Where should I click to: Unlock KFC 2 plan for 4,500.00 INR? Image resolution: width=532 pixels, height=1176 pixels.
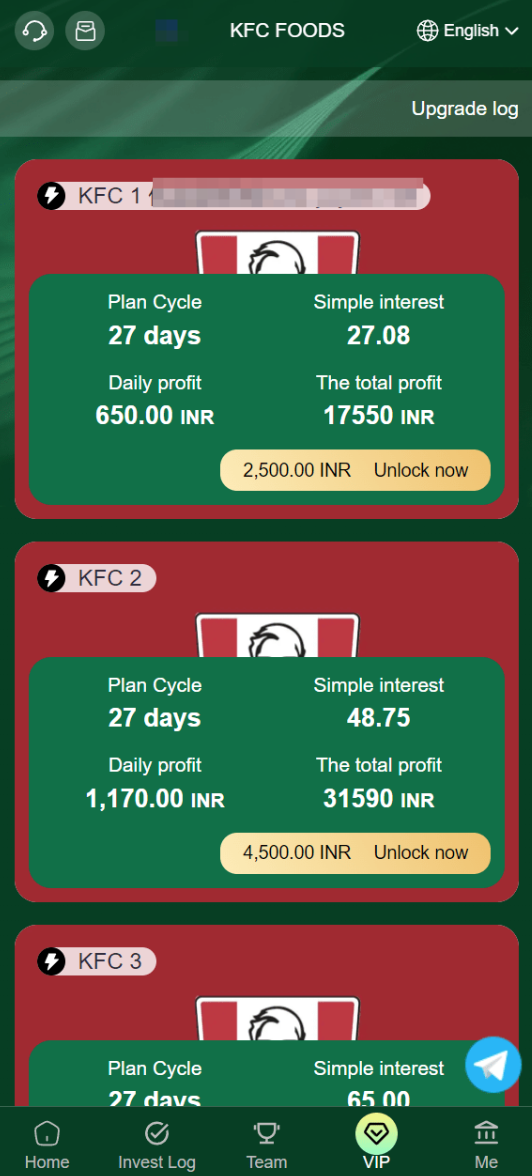[355, 853]
